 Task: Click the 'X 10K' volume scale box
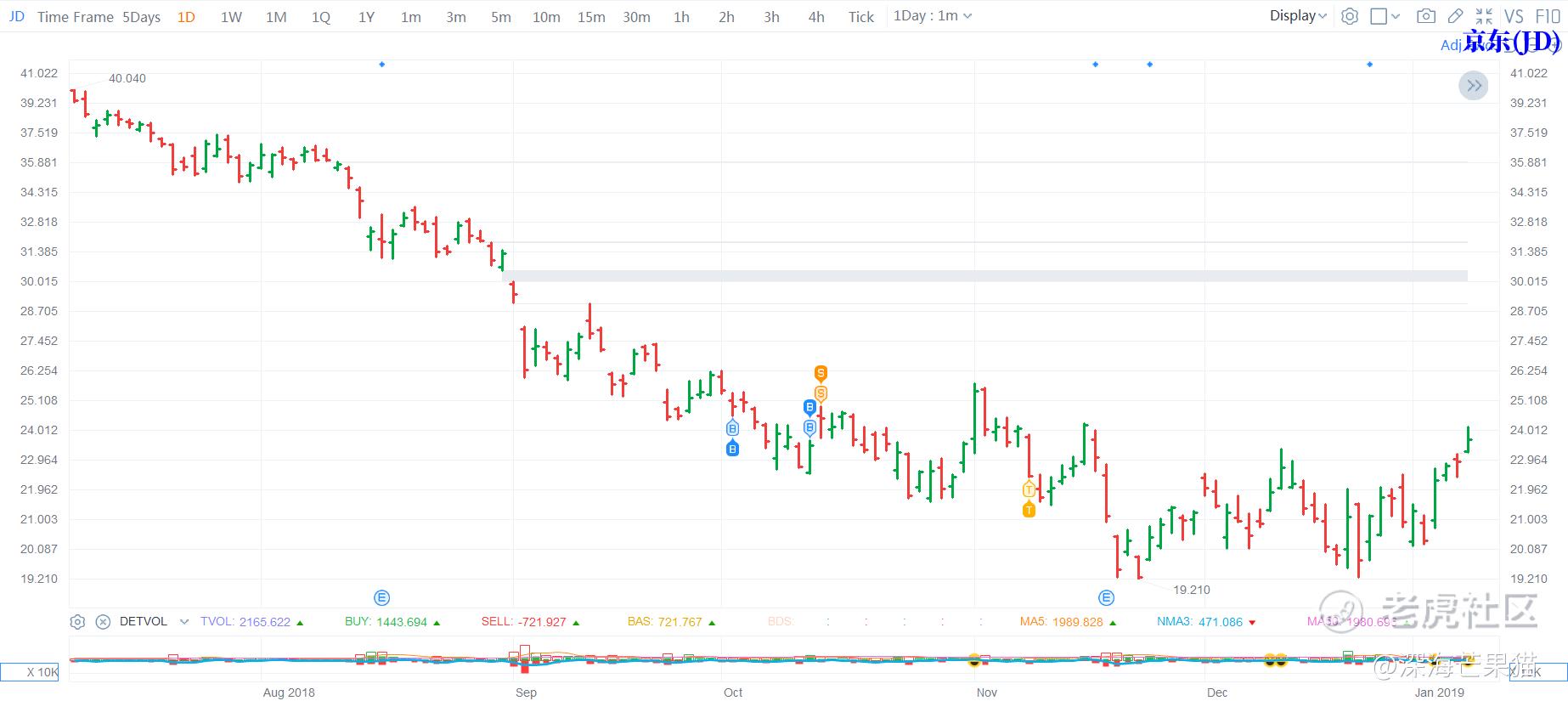click(31, 672)
